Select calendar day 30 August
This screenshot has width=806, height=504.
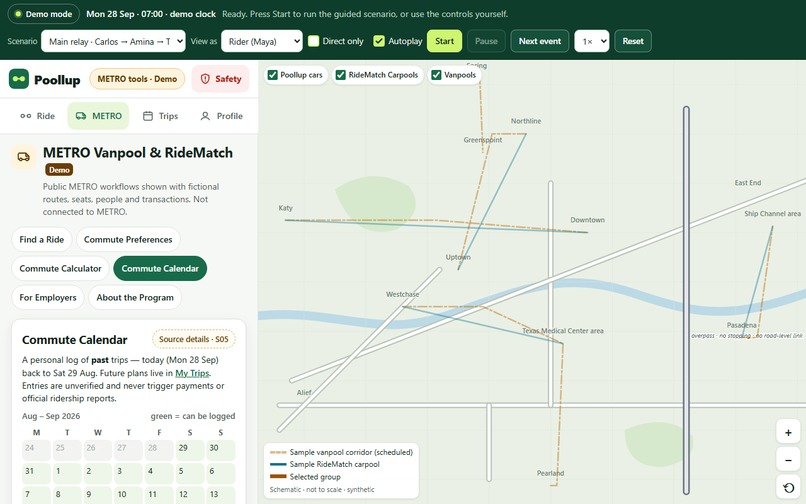click(221, 450)
